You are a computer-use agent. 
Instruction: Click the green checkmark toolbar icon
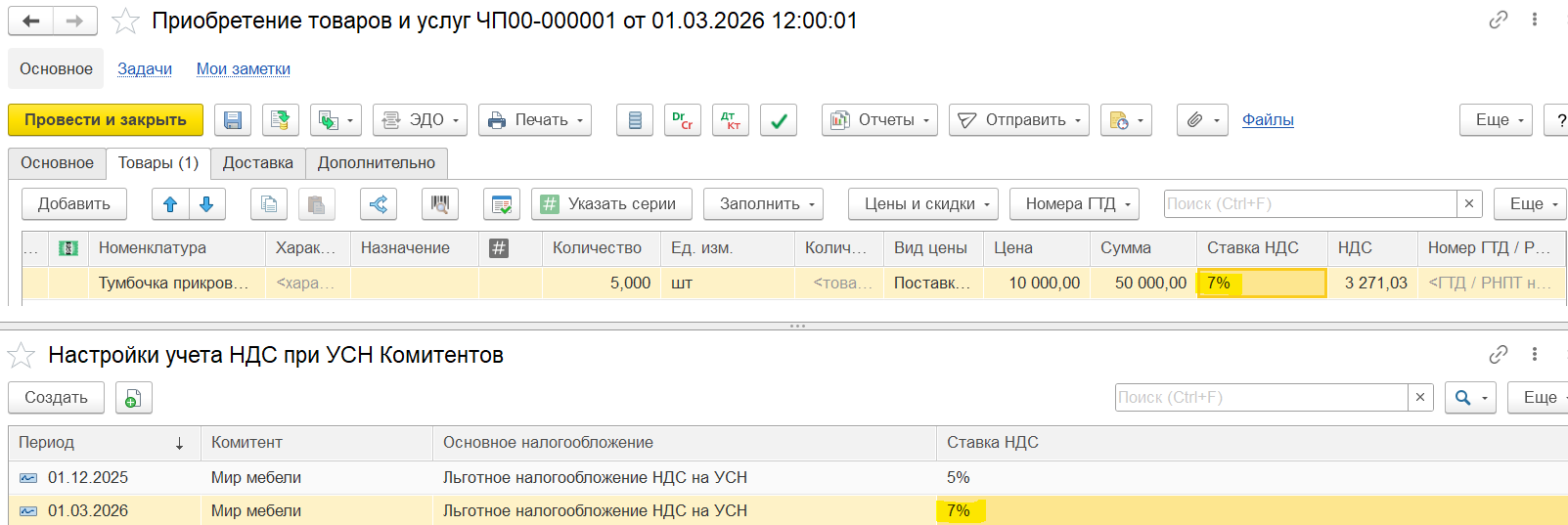[779, 120]
